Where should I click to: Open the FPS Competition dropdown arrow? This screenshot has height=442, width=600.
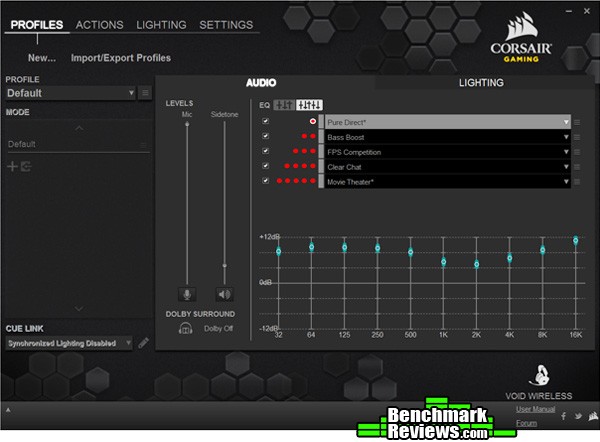[566, 152]
